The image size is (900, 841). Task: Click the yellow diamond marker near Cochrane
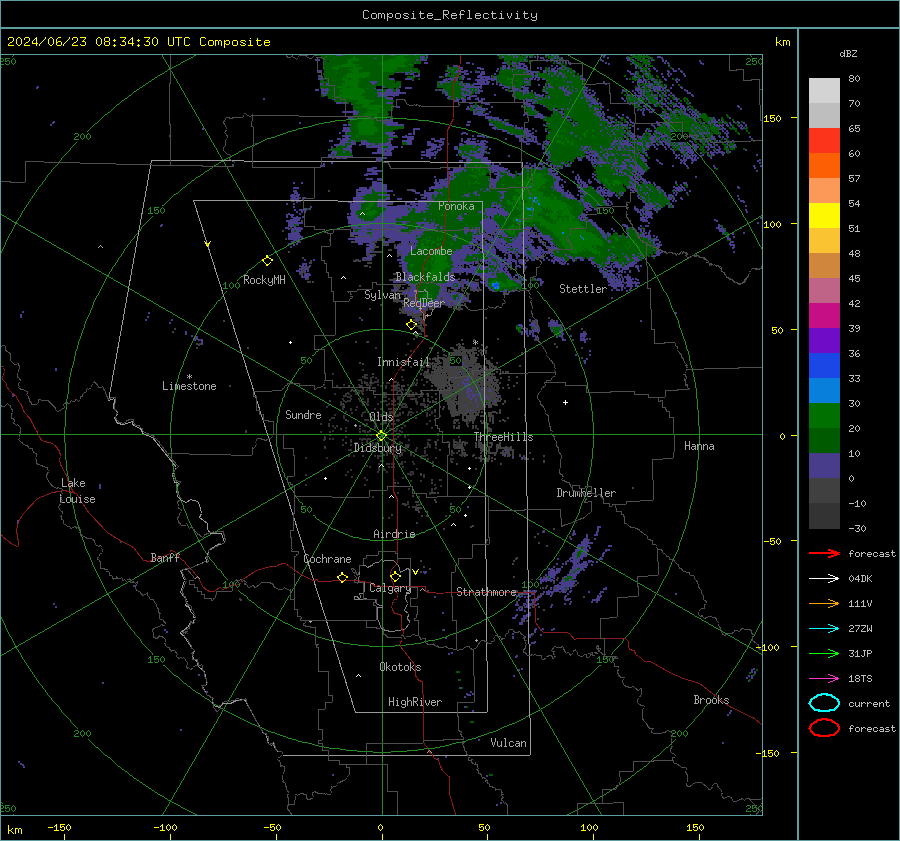tap(343, 577)
